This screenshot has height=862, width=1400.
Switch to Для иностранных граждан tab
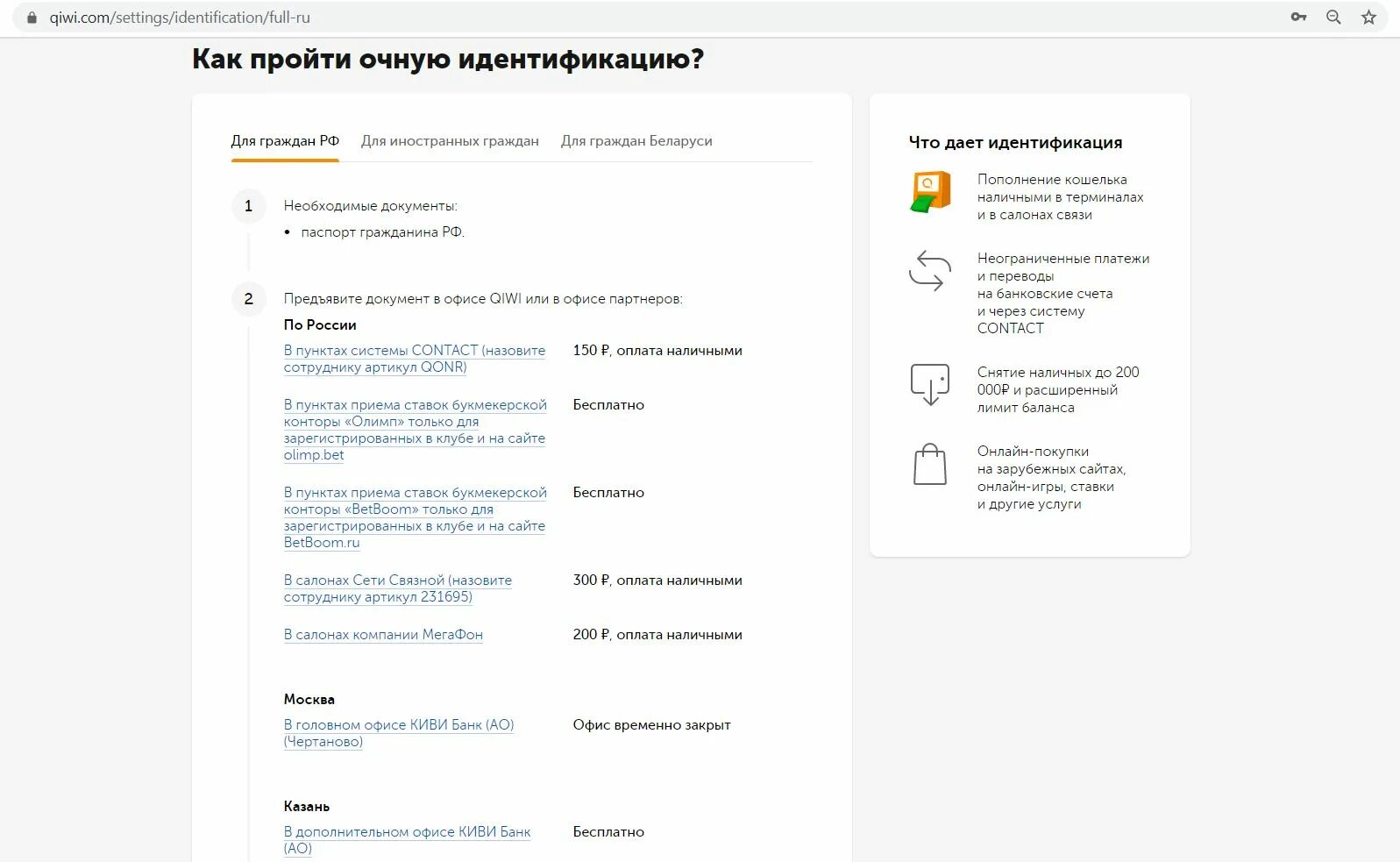coord(450,141)
